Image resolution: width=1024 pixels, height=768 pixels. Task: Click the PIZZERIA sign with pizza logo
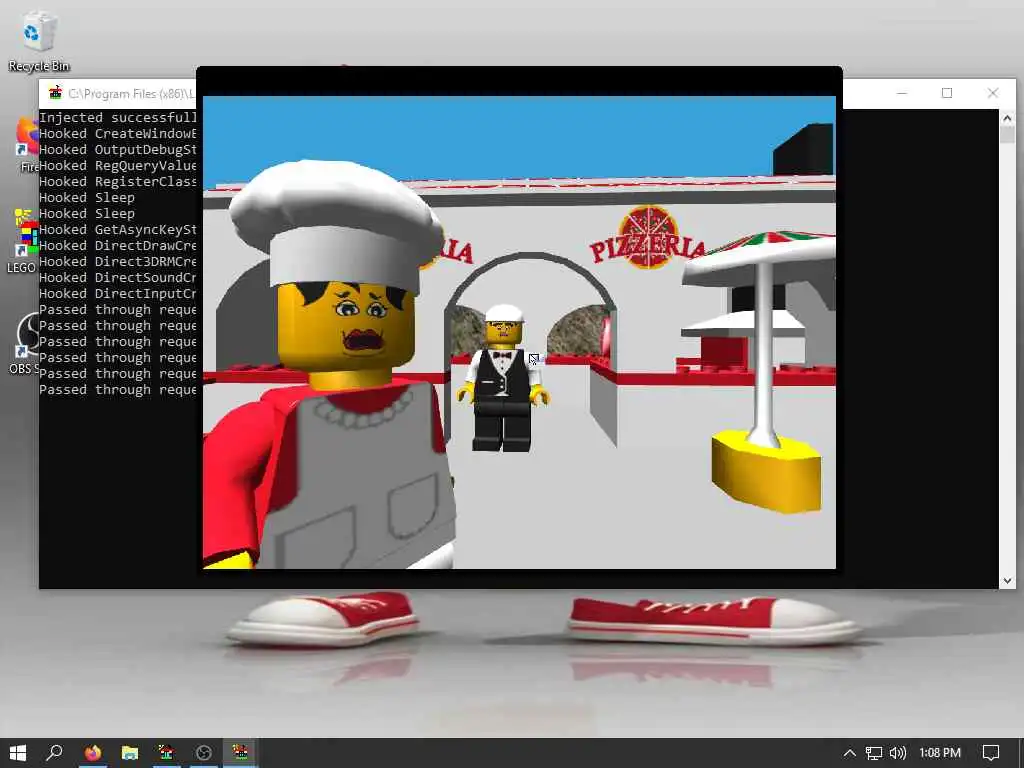click(648, 239)
